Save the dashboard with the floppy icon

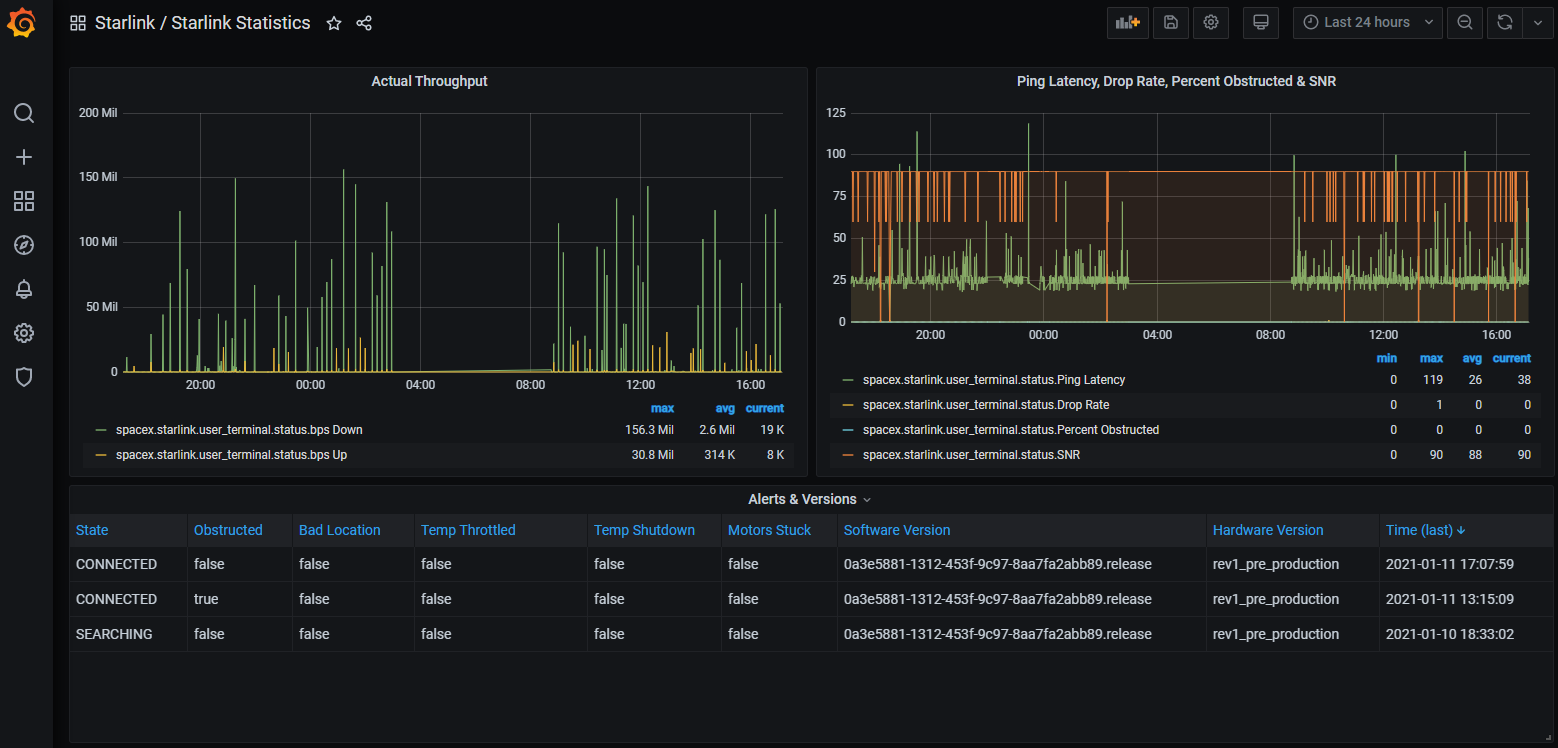click(x=1171, y=23)
